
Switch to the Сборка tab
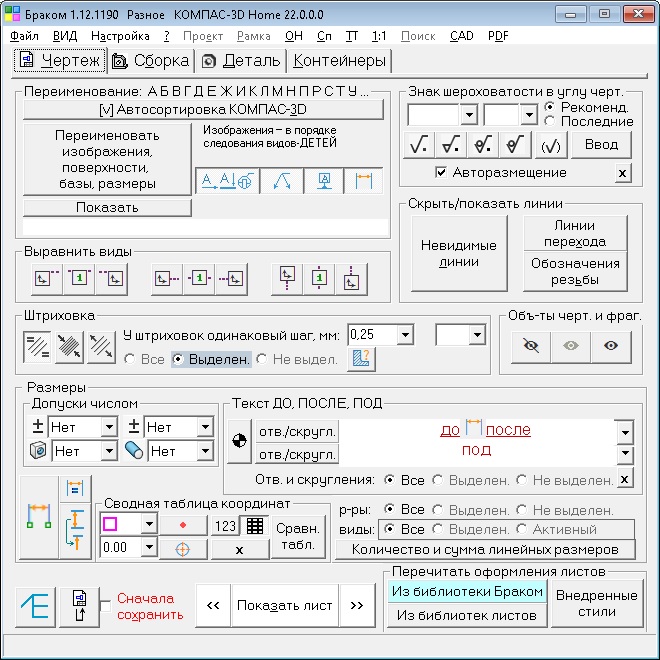151,61
